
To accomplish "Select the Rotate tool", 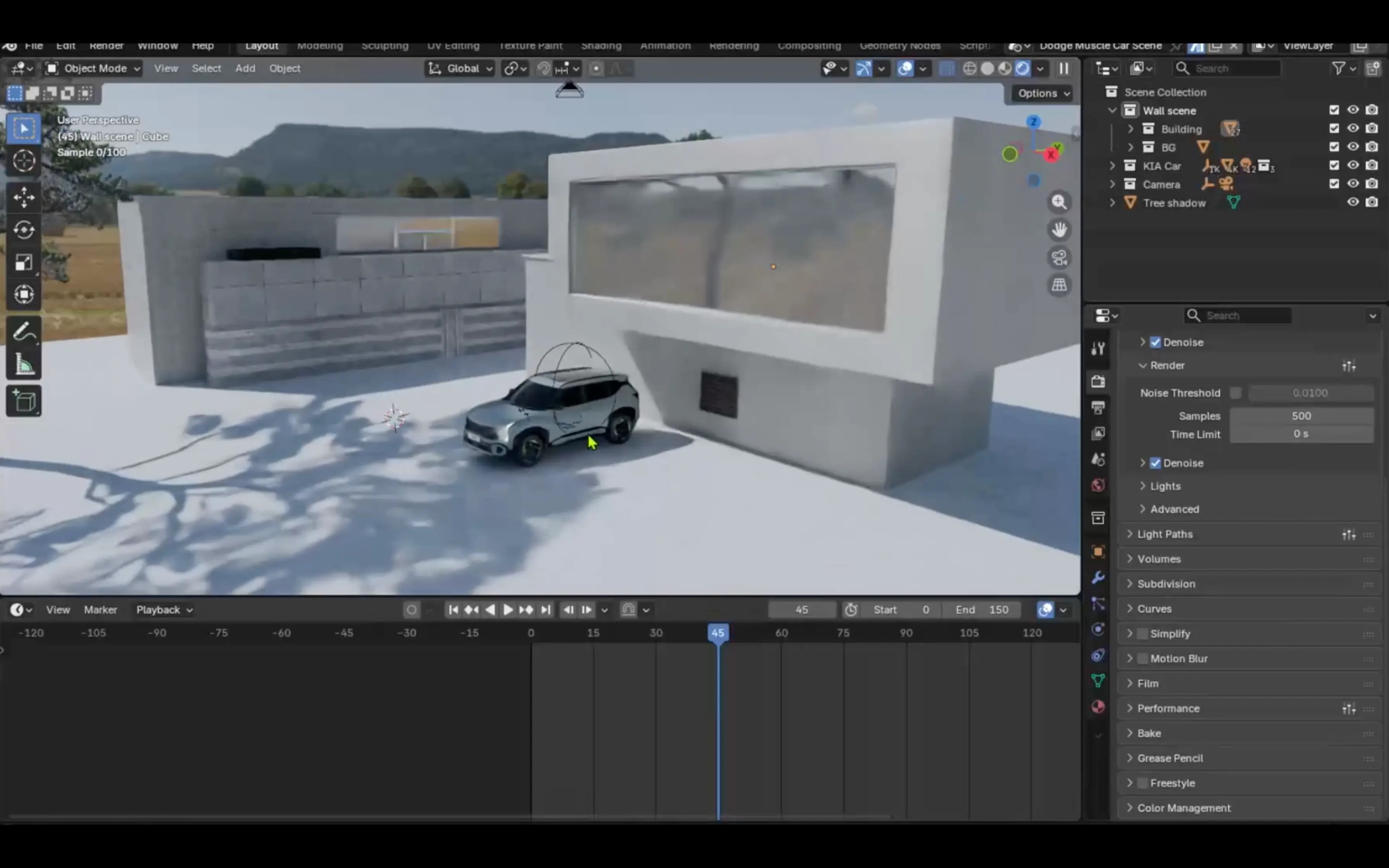I will [x=24, y=230].
